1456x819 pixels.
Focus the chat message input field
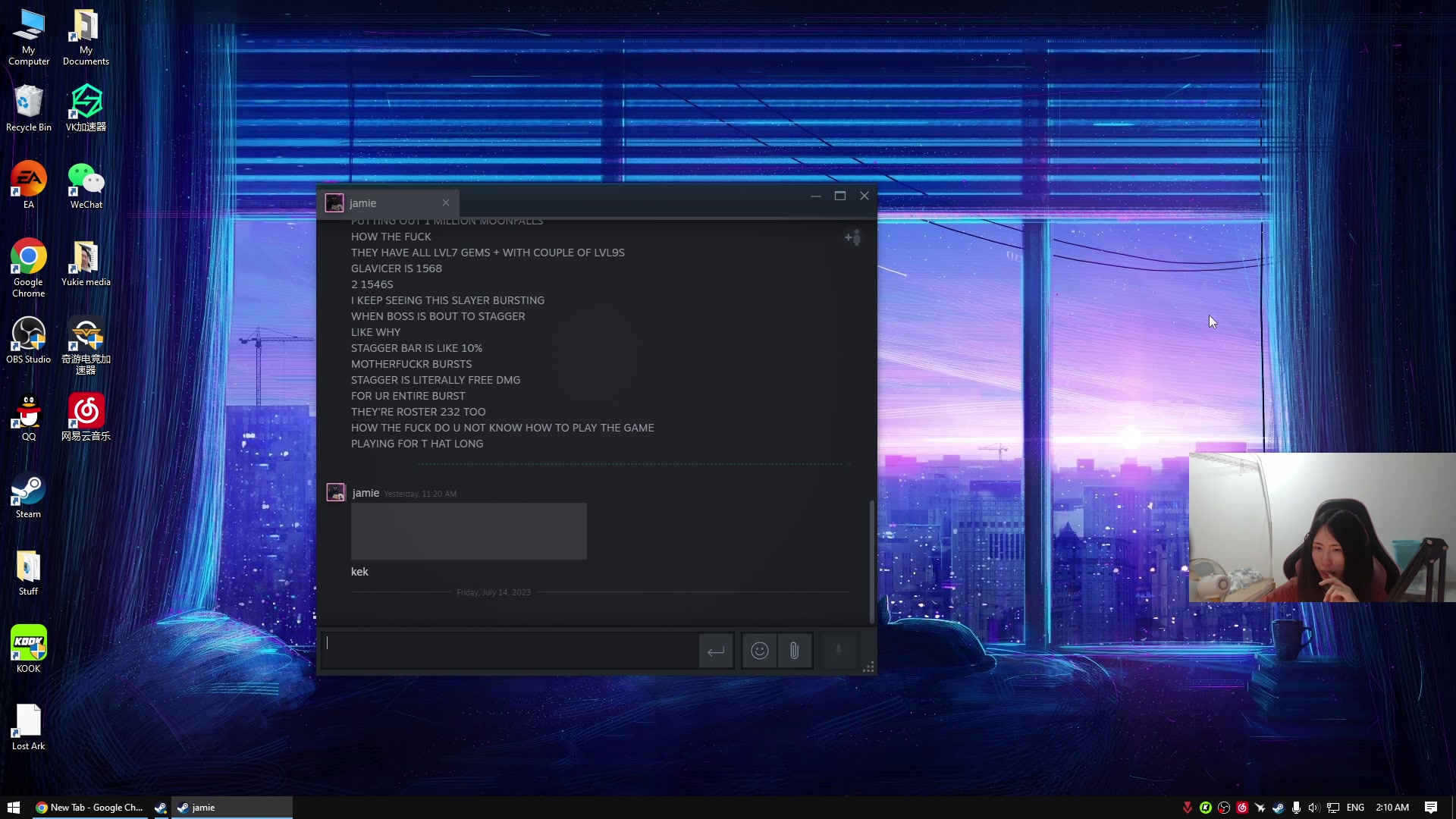pyautogui.click(x=510, y=650)
